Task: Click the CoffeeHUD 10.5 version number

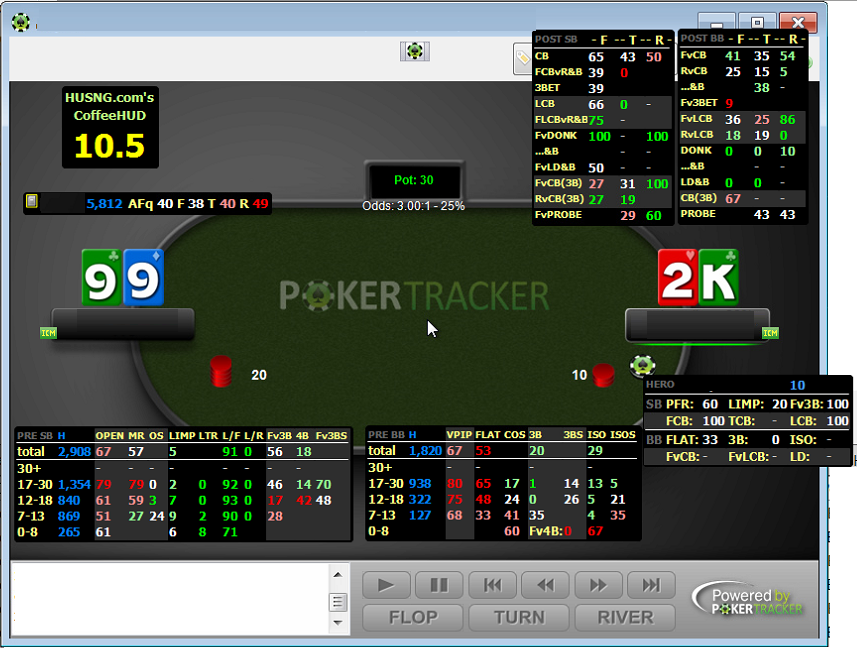Action: click(x=110, y=146)
